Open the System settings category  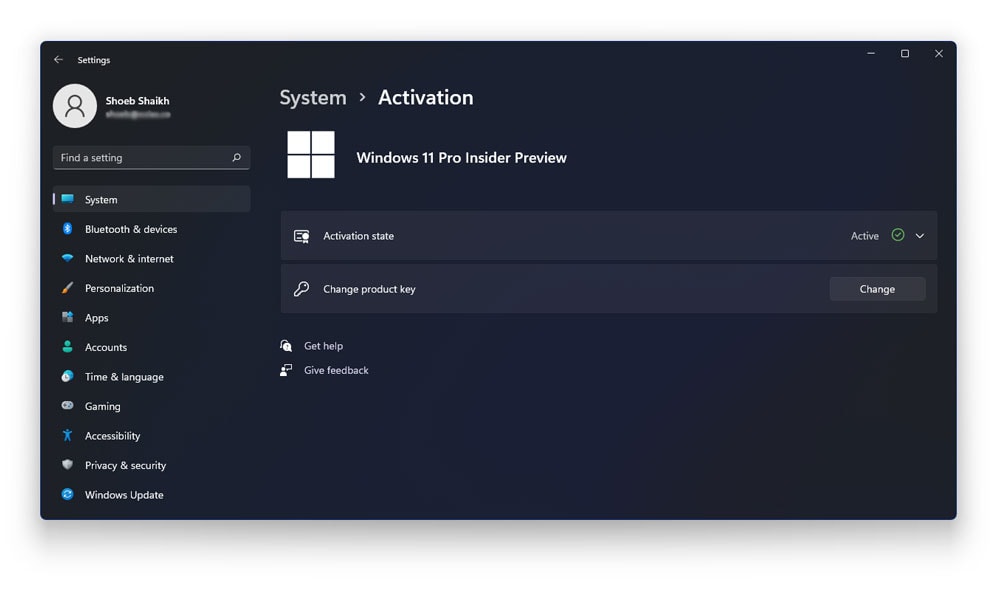point(152,199)
